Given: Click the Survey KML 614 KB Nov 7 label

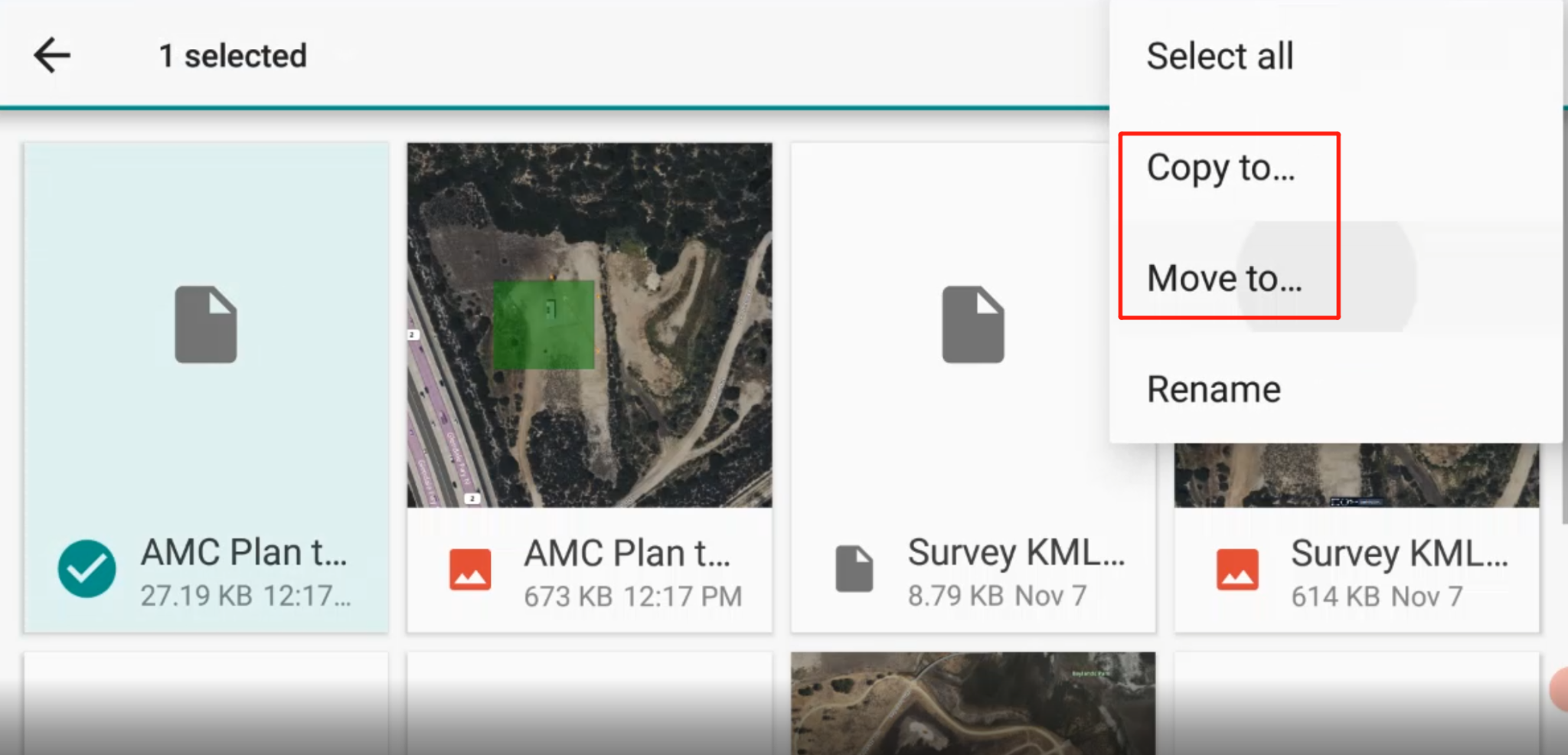Looking at the screenshot, I should pos(1376,596).
